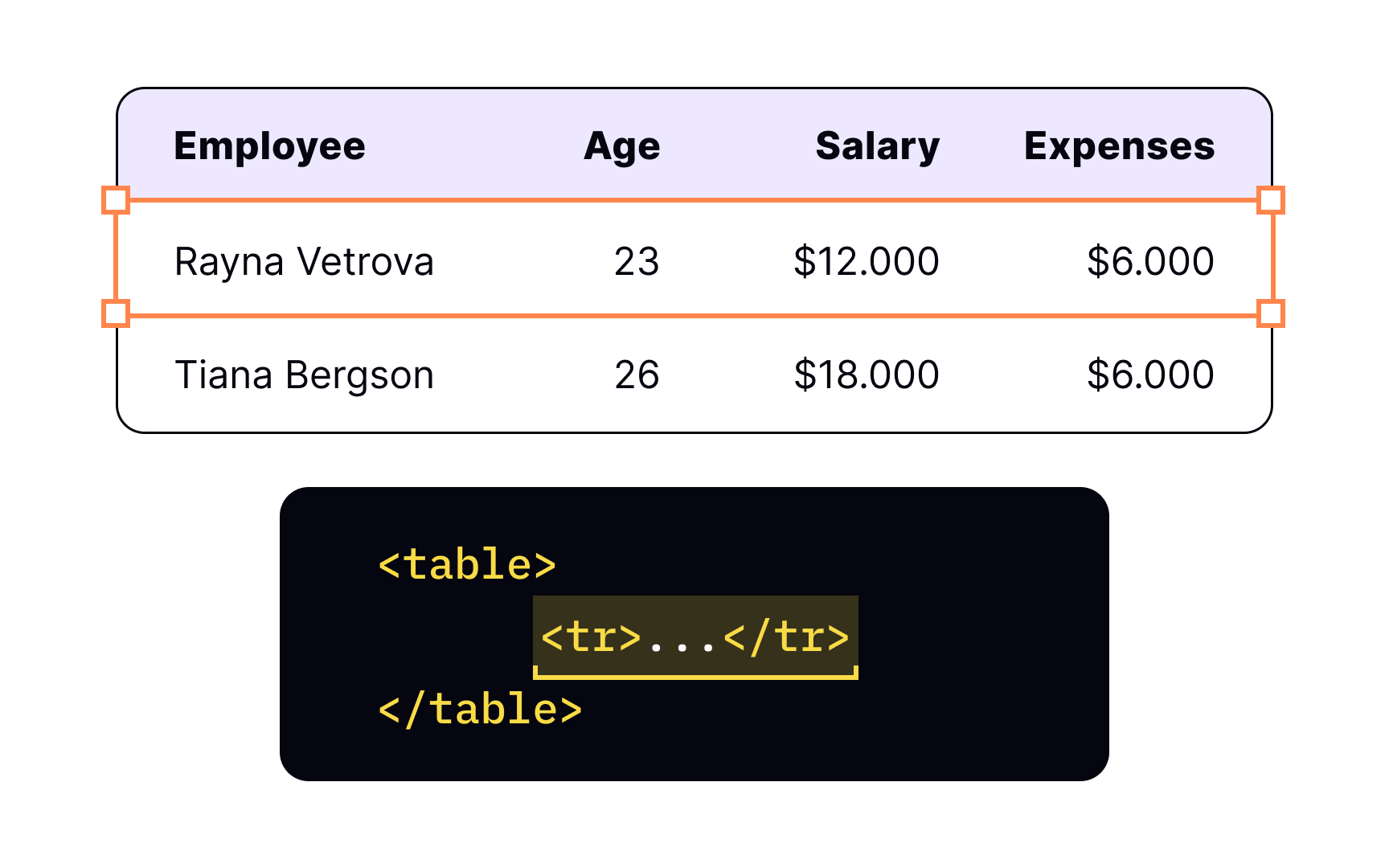Click Rayna Vetrova's $6.000 expenses cell

[x=1150, y=262]
